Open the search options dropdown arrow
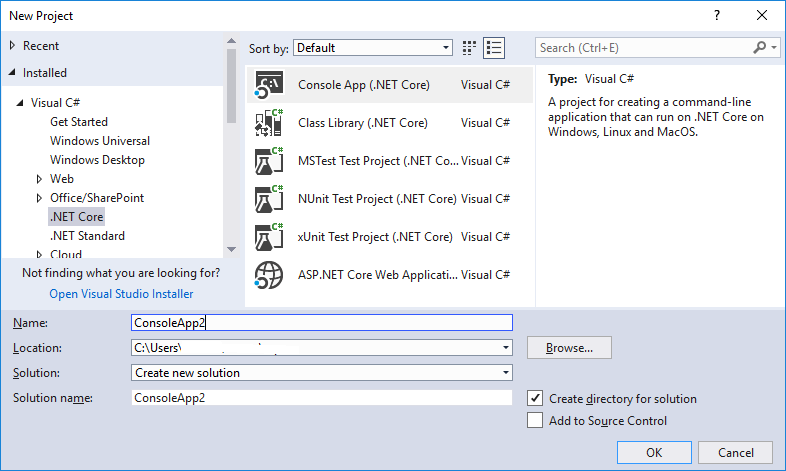The width and height of the screenshot is (786, 471). tap(774, 48)
